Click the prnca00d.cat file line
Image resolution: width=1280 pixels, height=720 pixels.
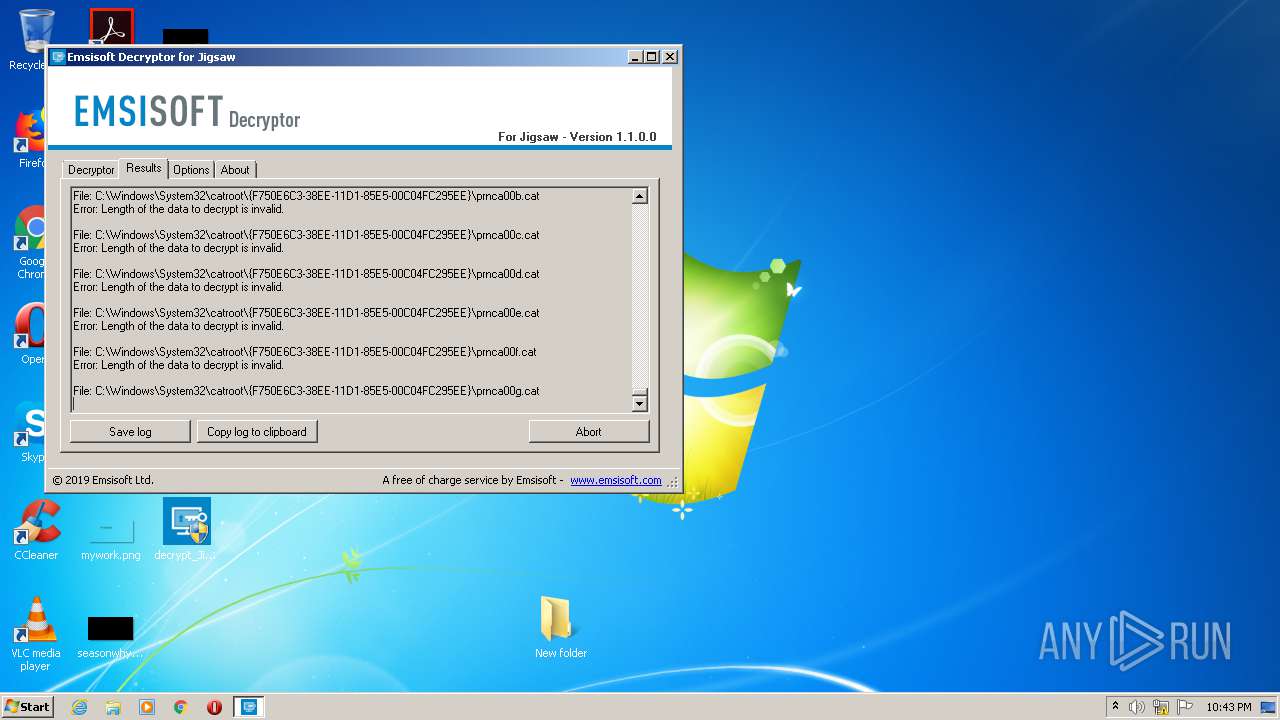pos(306,274)
